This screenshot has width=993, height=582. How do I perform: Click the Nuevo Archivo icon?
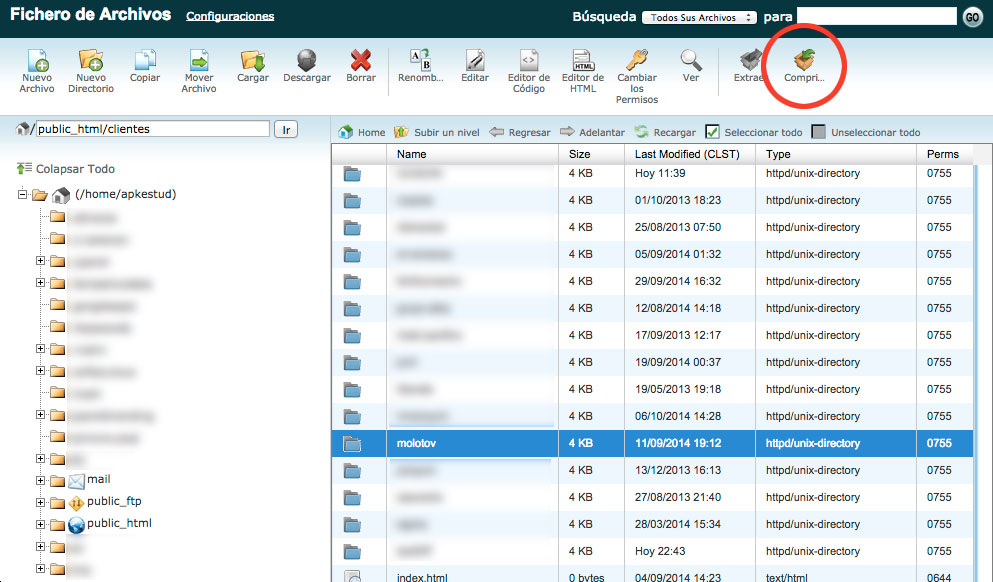(x=37, y=61)
